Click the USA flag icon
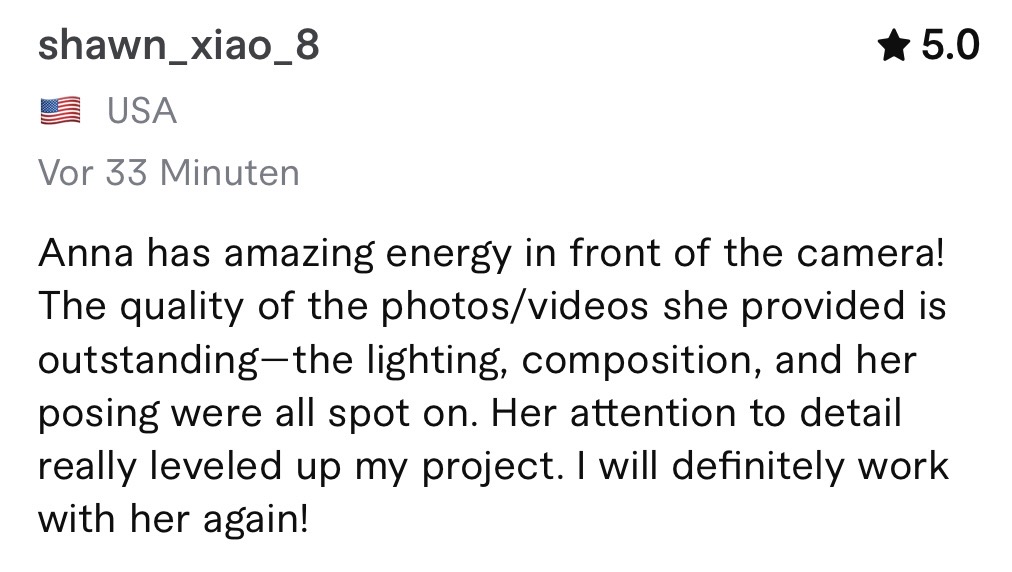The image size is (1012, 572). [61, 110]
